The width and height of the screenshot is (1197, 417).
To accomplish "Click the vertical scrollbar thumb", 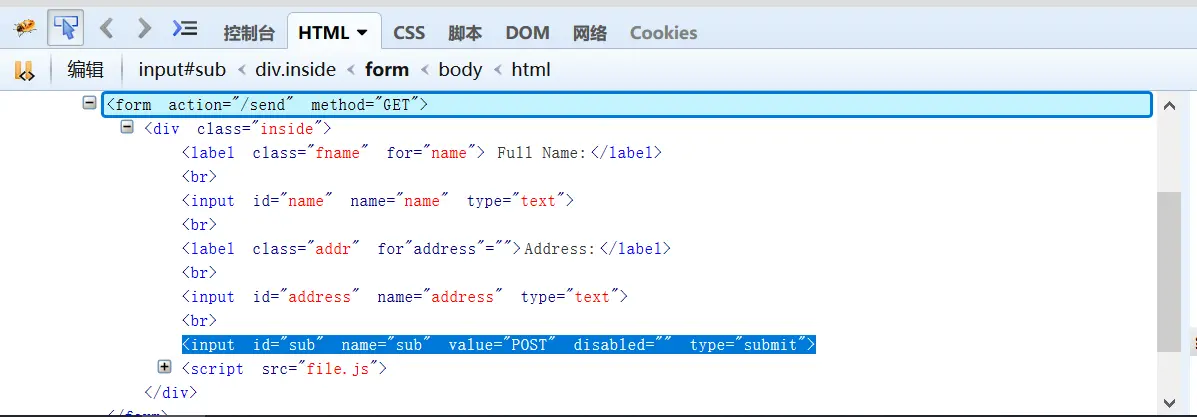I will [1168, 270].
